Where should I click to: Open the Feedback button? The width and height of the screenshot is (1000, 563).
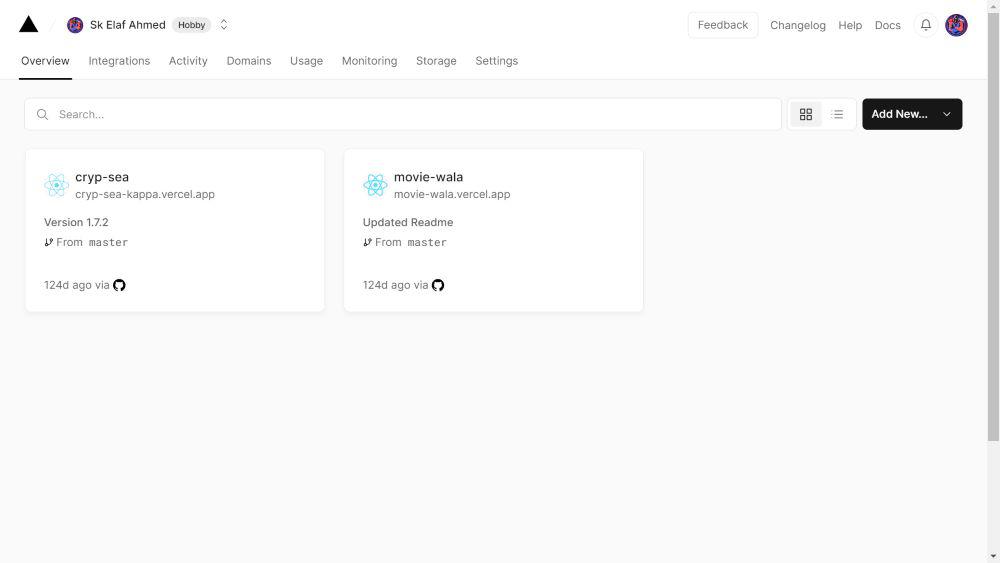pos(723,25)
